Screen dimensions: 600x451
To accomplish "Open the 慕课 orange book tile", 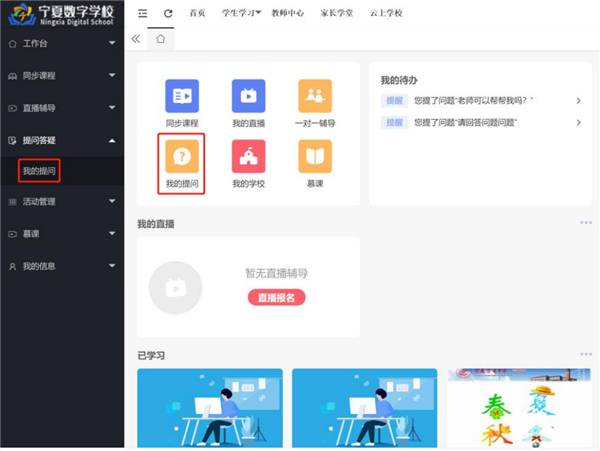I will tap(315, 156).
